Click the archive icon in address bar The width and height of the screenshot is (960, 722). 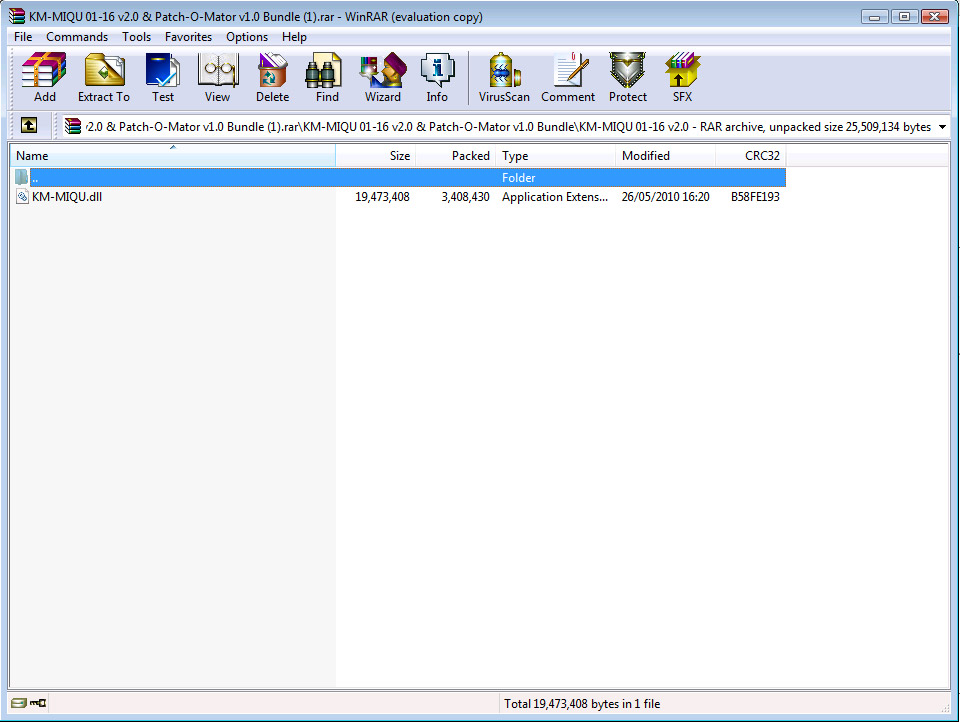73,126
